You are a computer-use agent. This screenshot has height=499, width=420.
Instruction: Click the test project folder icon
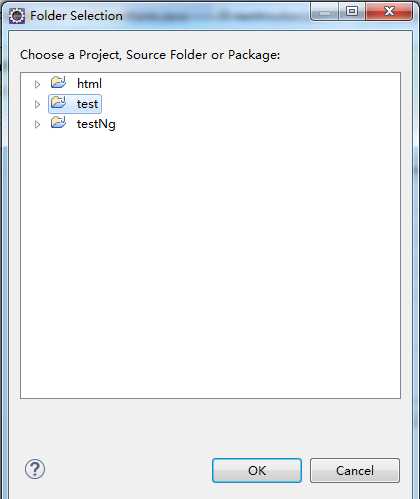tap(59, 102)
